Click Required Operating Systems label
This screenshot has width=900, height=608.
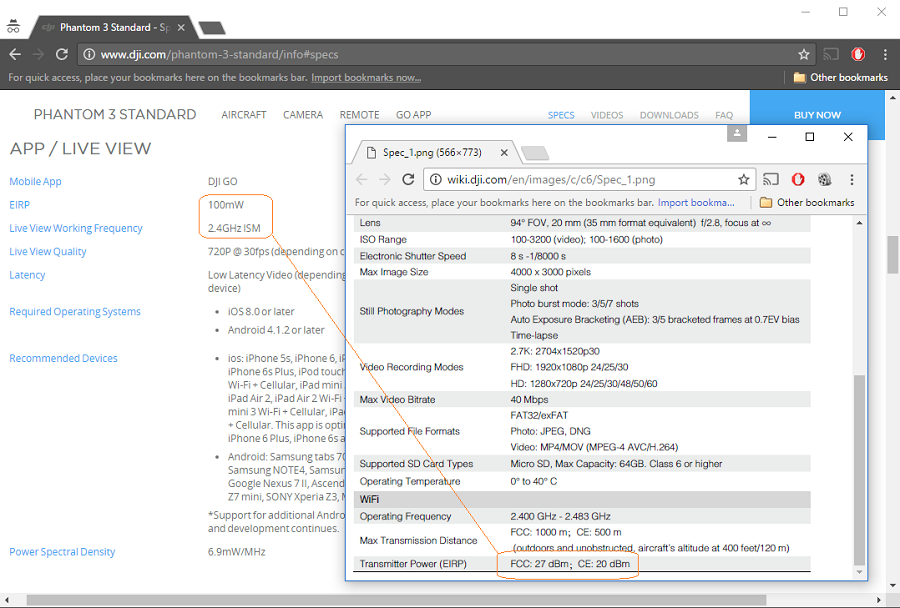(75, 312)
